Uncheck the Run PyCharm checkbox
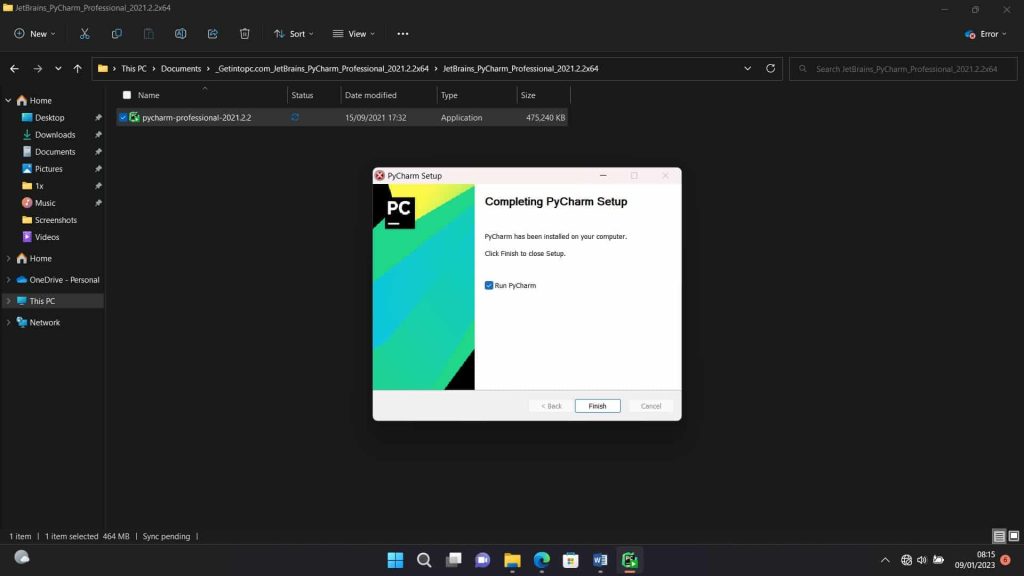 click(487, 285)
